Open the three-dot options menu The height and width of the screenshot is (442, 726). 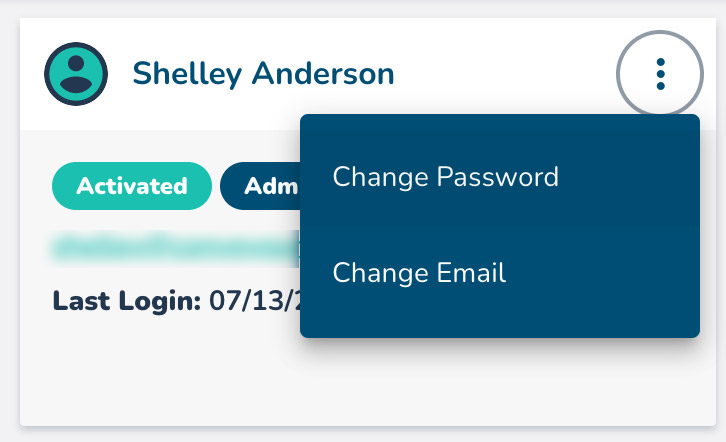click(x=660, y=74)
